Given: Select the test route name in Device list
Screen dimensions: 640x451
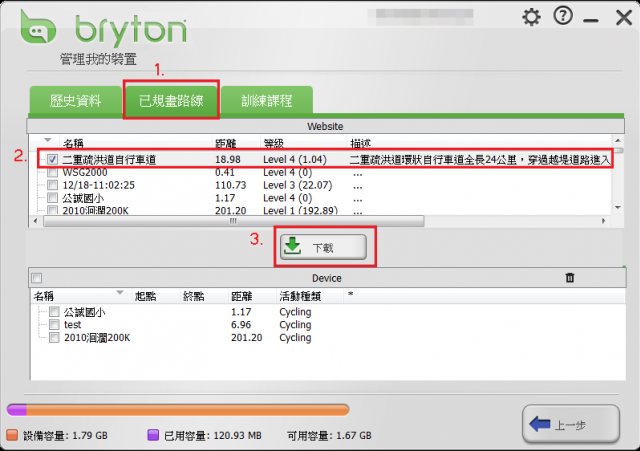Looking at the screenshot, I should (73, 325).
